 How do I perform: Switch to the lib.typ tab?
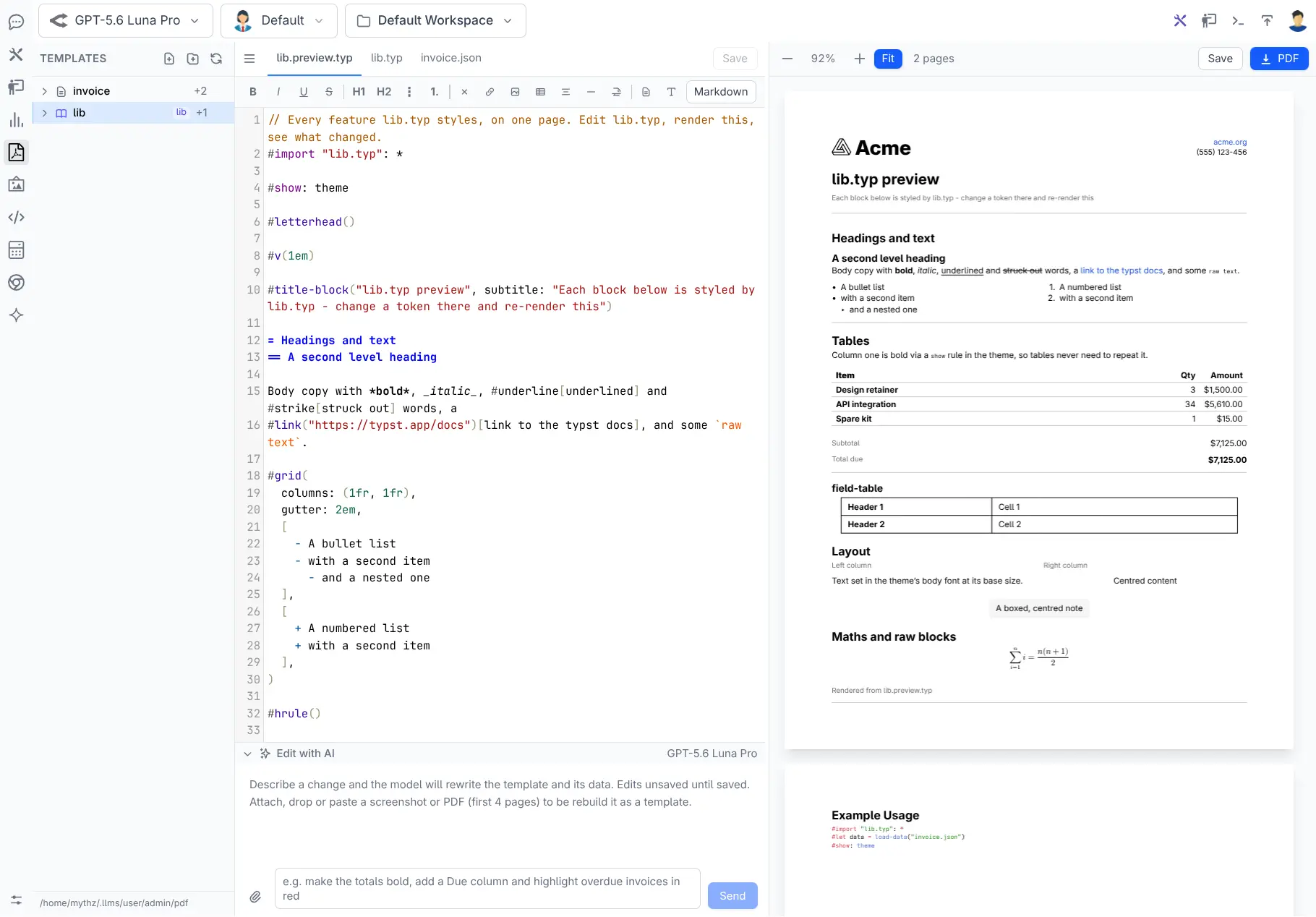coord(387,58)
